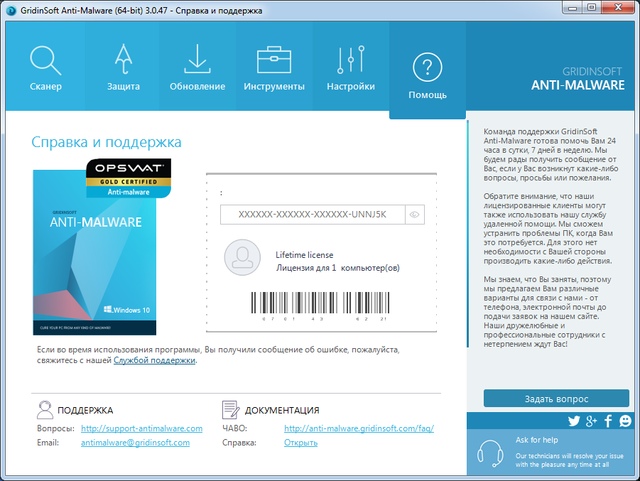Click the Lifetime license text

click(x=304, y=255)
